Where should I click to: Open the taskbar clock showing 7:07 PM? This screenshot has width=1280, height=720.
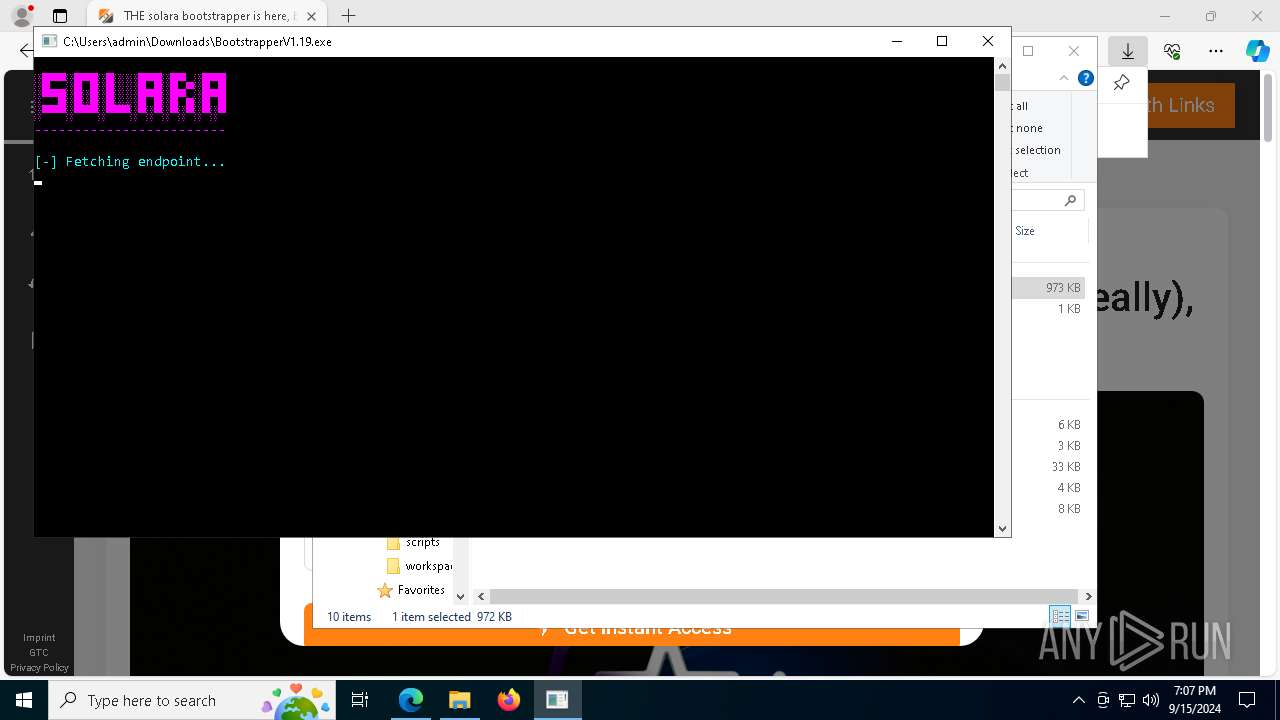tap(1194, 700)
